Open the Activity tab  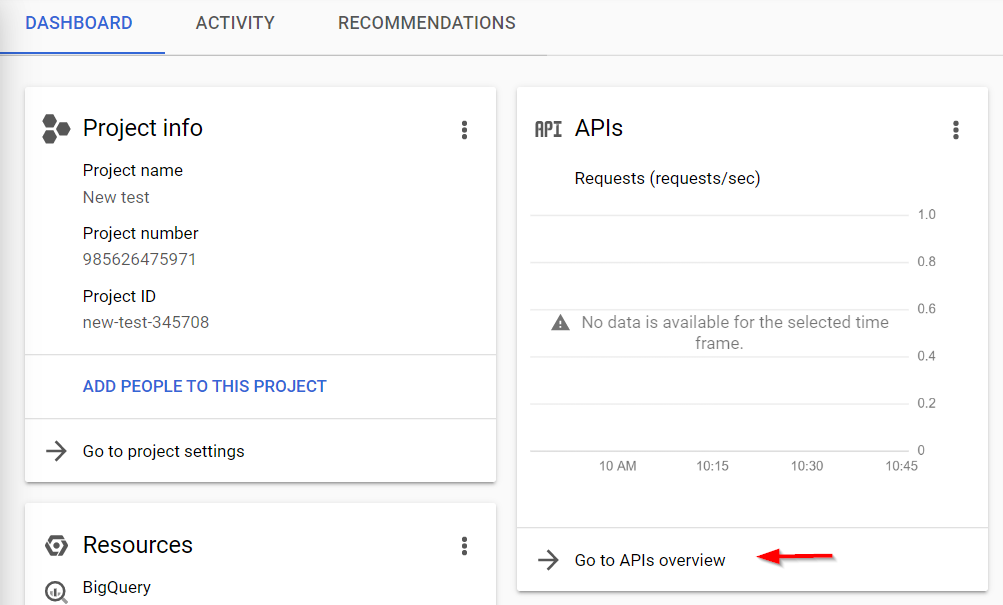pos(235,23)
